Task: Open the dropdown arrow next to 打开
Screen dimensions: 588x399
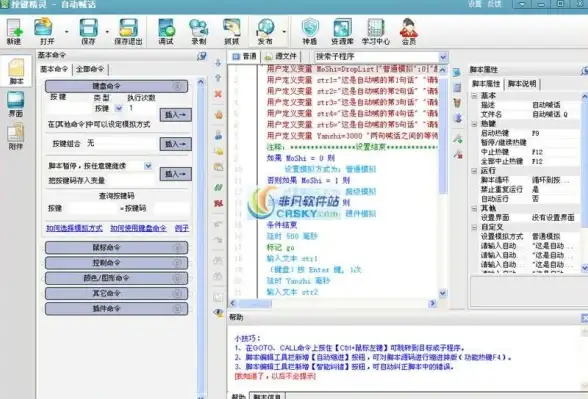Action: pyautogui.click(x=67, y=32)
